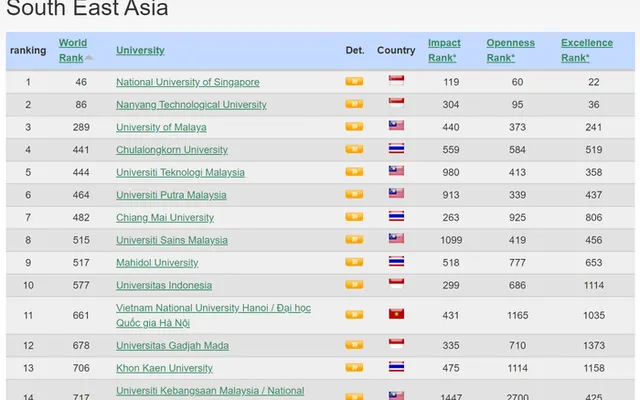Sort table by Excellence Rank header
Image resolution: width=640 pixels, height=400 pixels.
[587, 50]
